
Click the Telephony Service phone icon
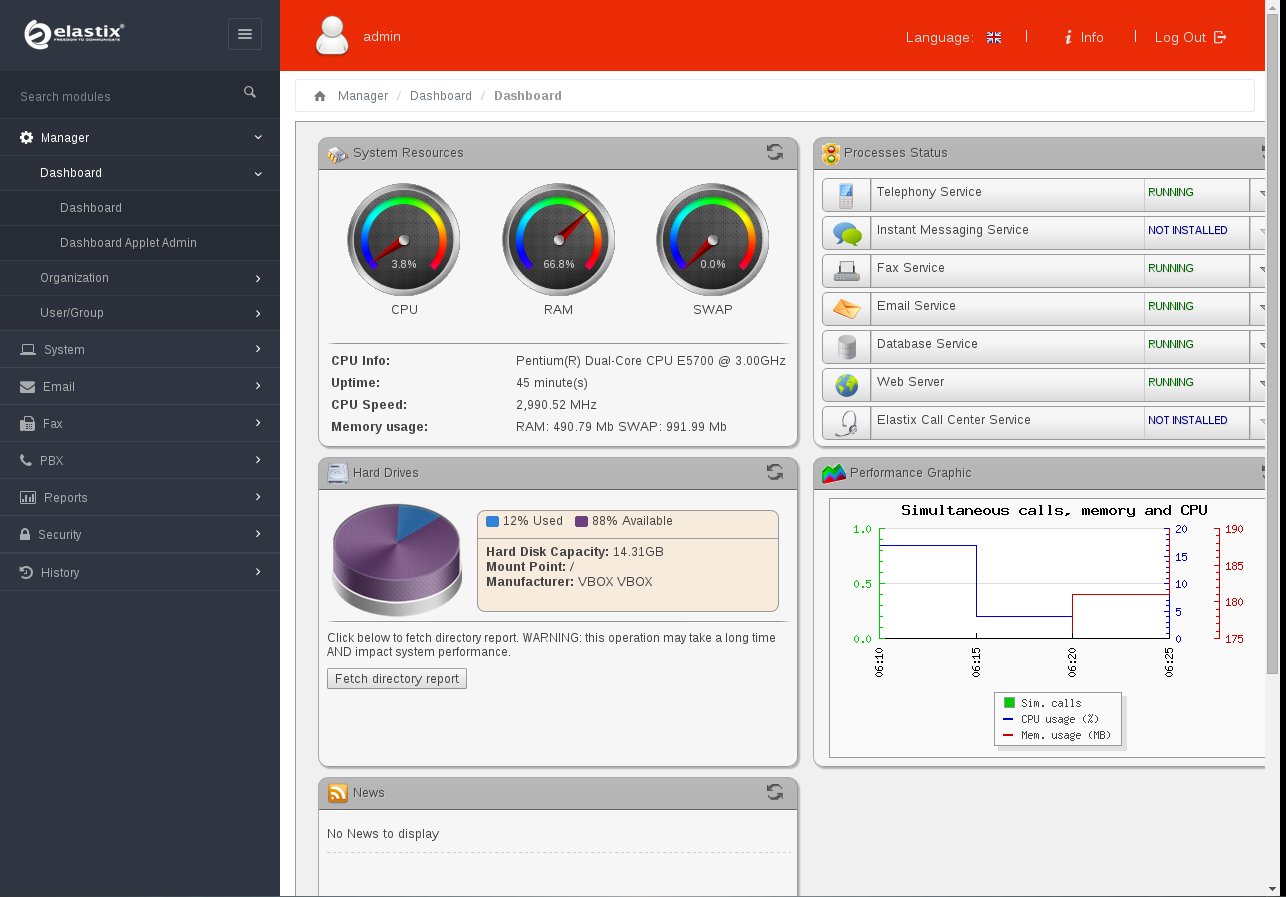[x=847, y=193]
